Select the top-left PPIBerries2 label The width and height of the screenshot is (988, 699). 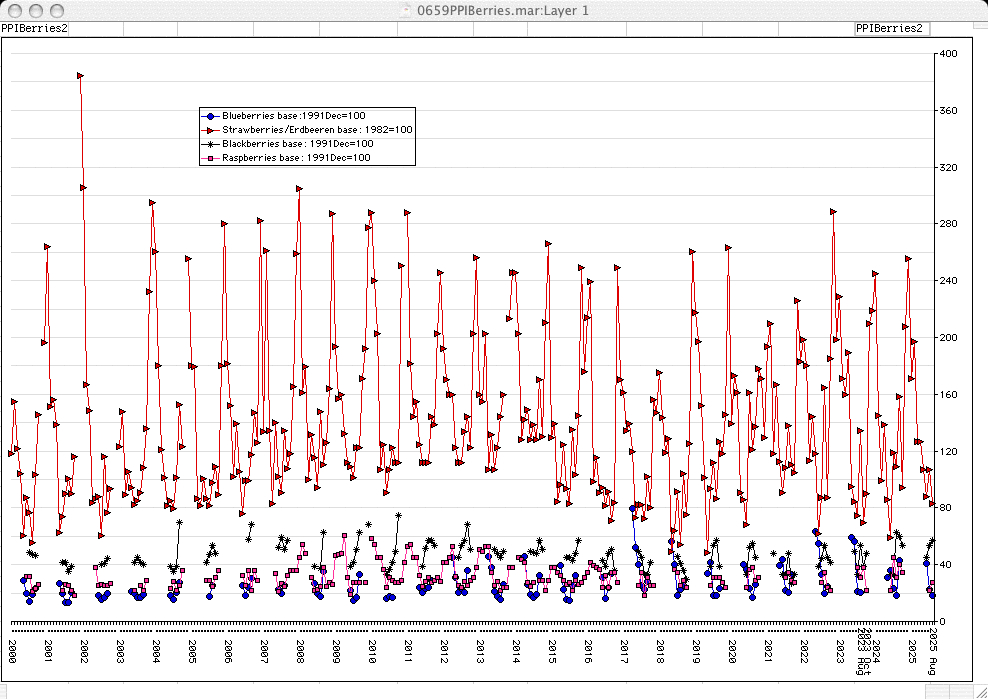(x=35, y=29)
